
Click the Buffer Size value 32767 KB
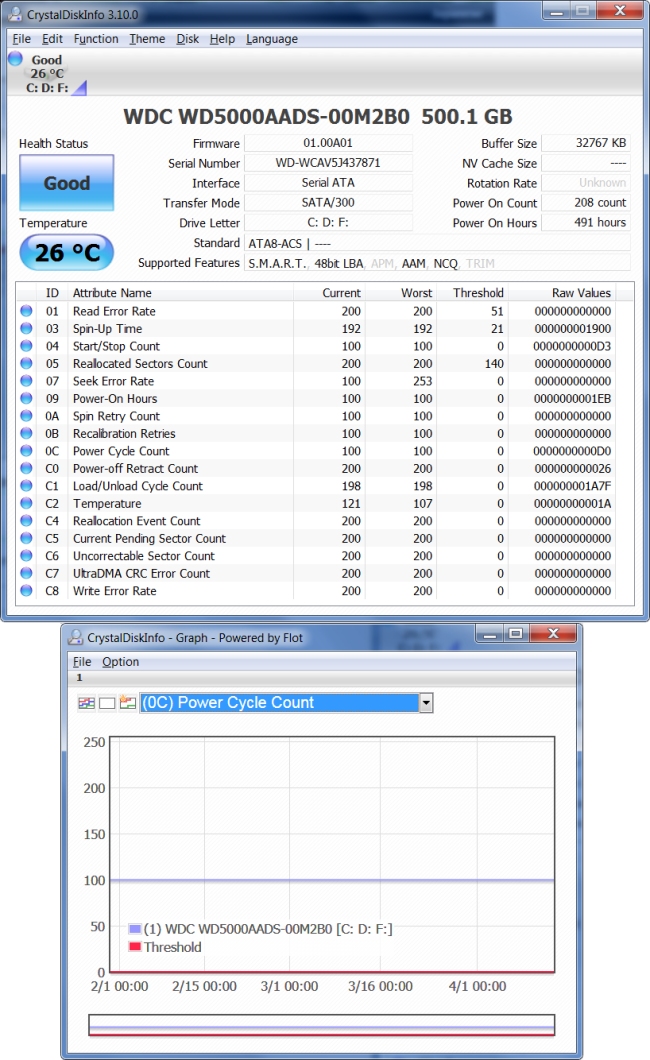click(x=586, y=143)
